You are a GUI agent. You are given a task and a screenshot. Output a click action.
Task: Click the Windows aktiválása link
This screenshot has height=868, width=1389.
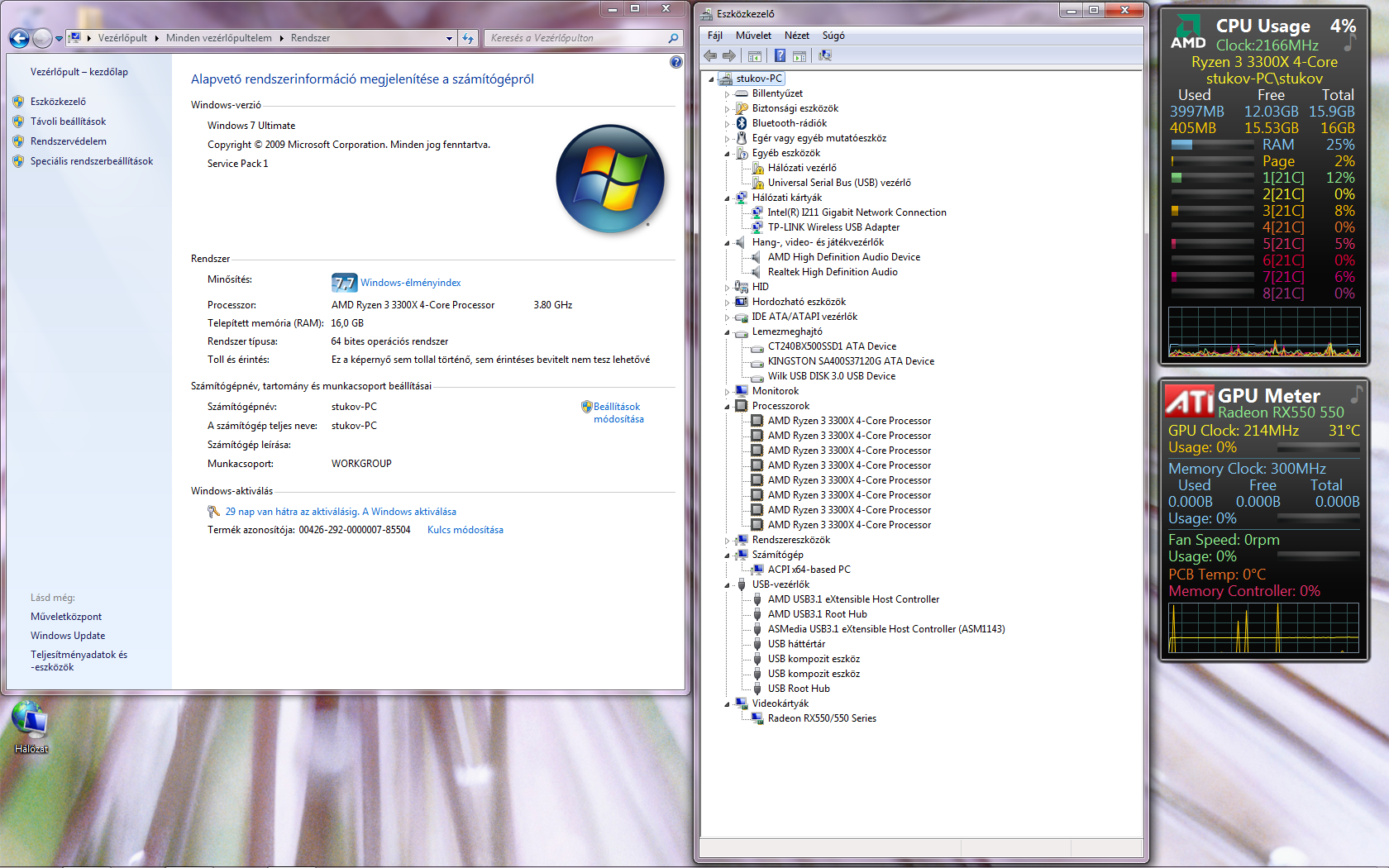coord(408,512)
